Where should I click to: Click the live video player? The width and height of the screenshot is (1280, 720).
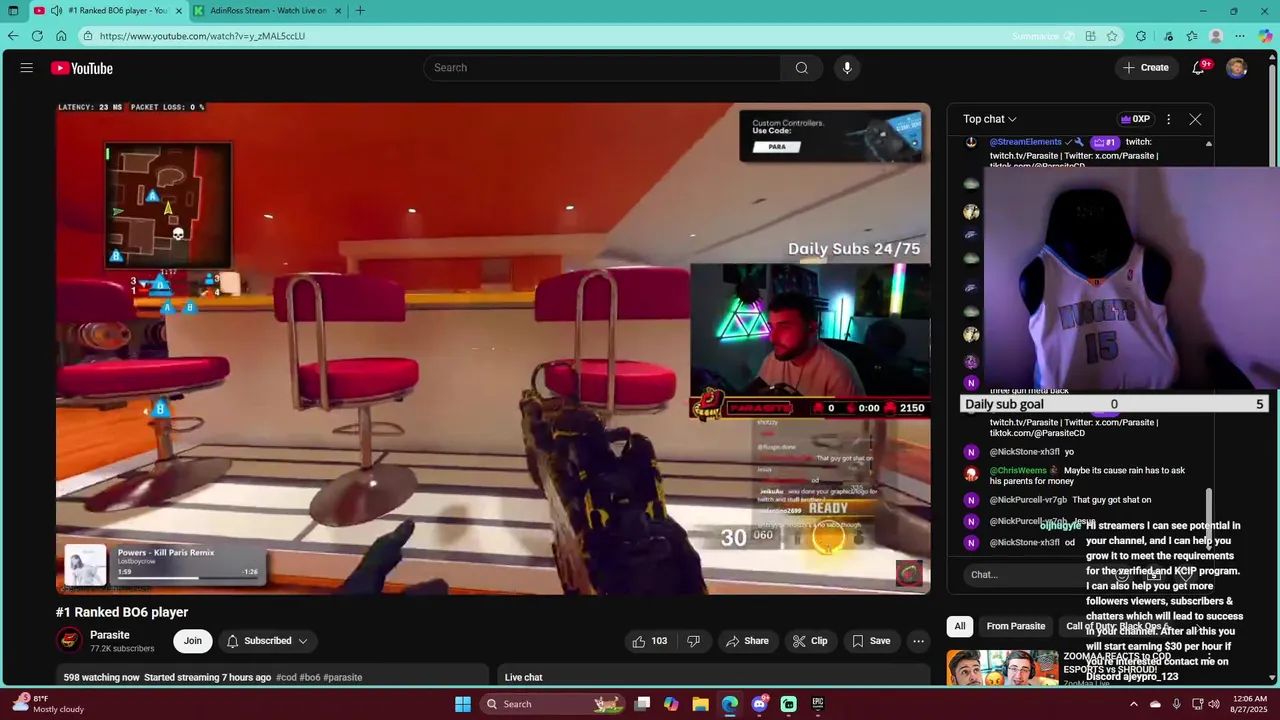coord(493,348)
